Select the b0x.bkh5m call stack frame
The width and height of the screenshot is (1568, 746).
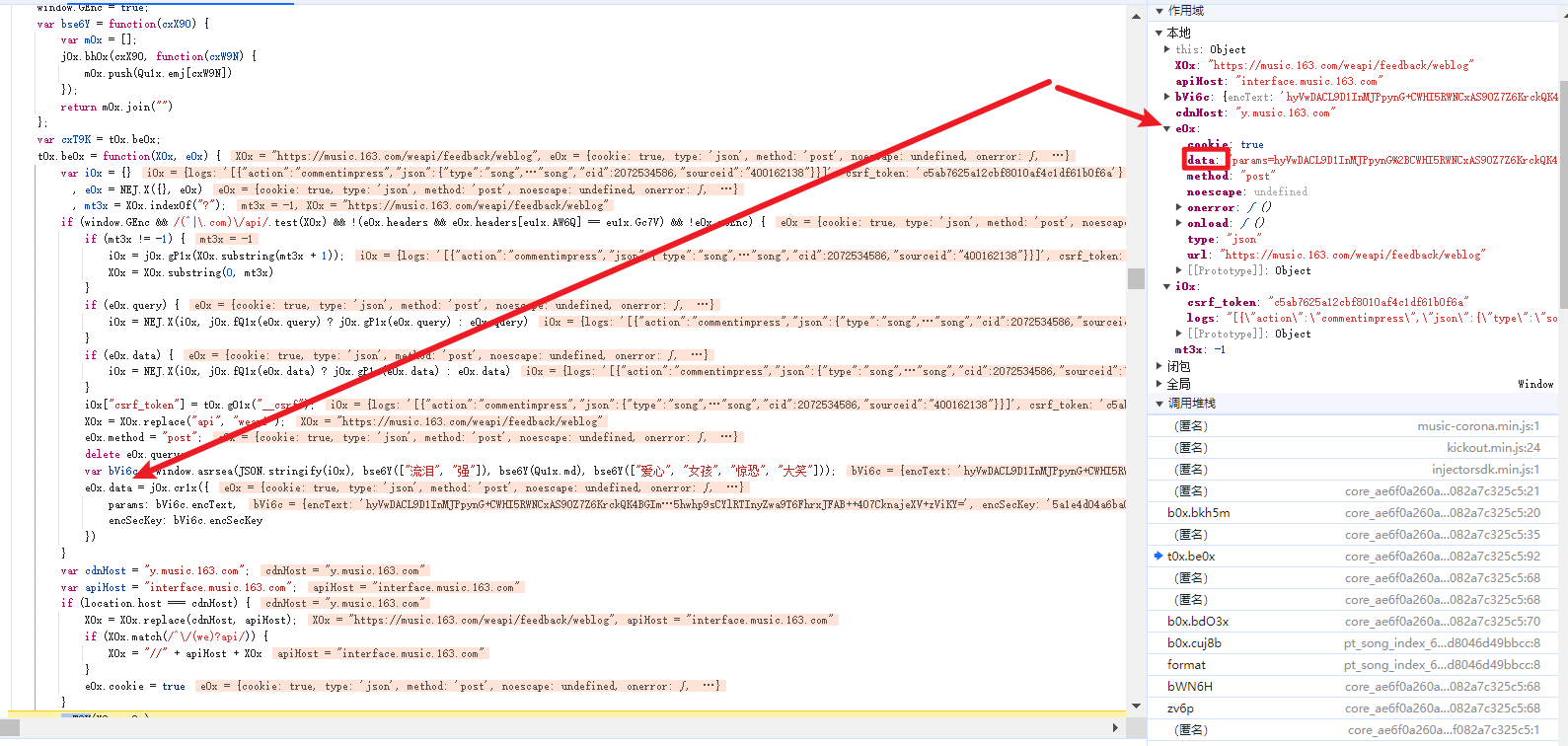[x=1354, y=513]
